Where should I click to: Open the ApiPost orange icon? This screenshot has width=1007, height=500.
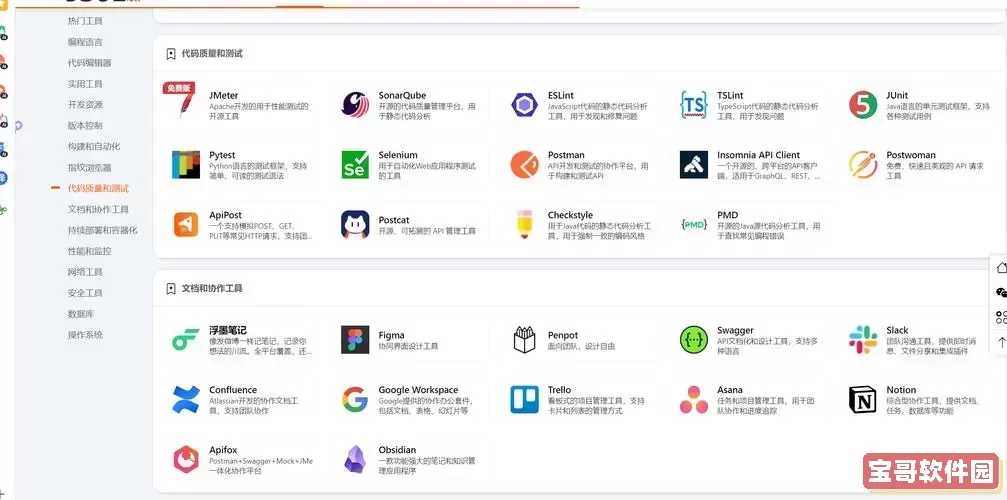186,225
